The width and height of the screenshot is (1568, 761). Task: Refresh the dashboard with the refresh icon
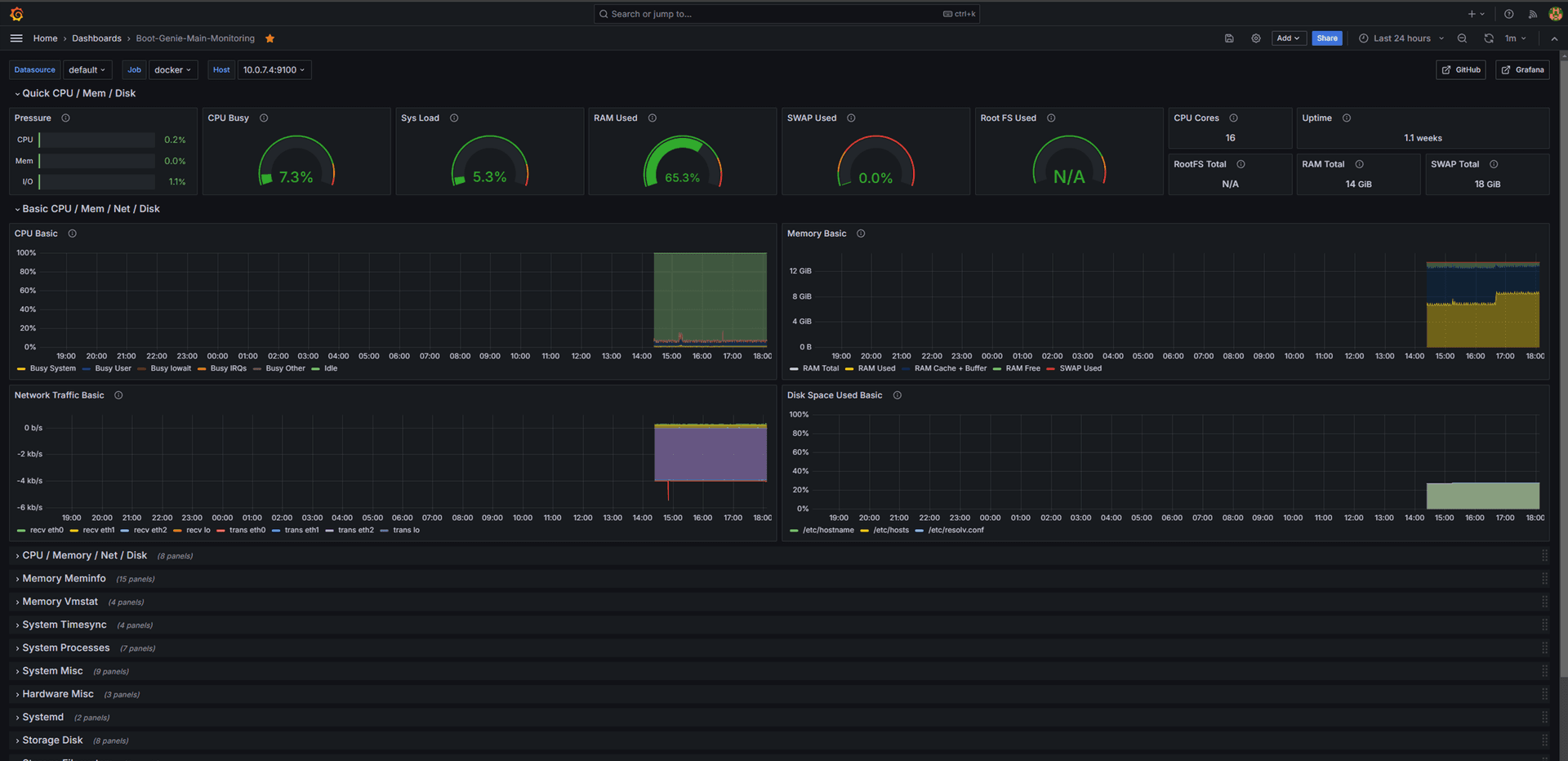click(1489, 38)
